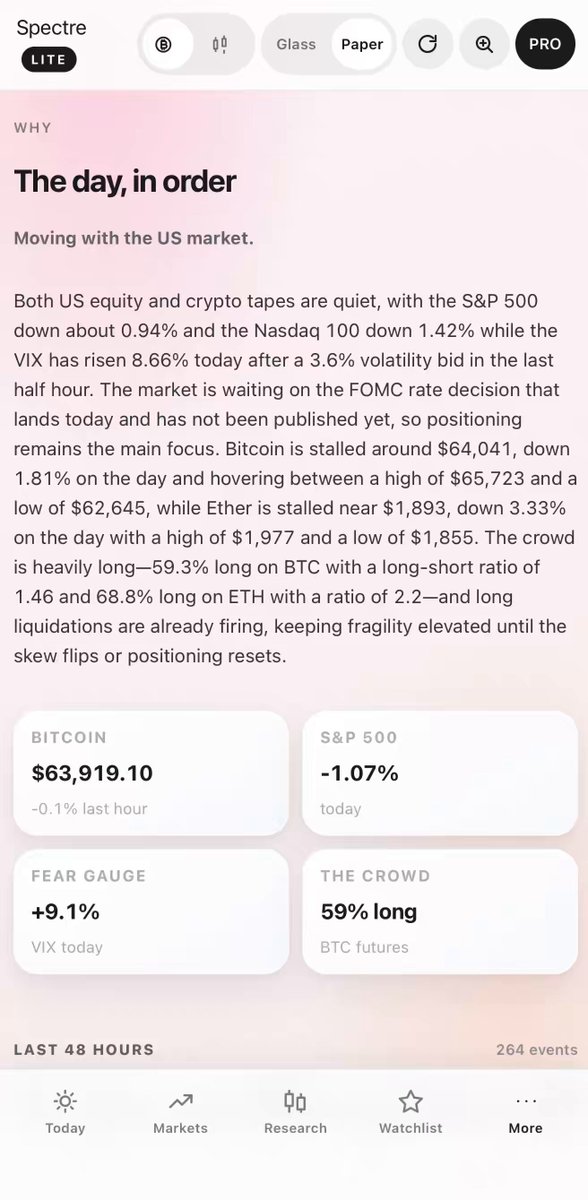Open the Bitcoin price card

point(151,773)
